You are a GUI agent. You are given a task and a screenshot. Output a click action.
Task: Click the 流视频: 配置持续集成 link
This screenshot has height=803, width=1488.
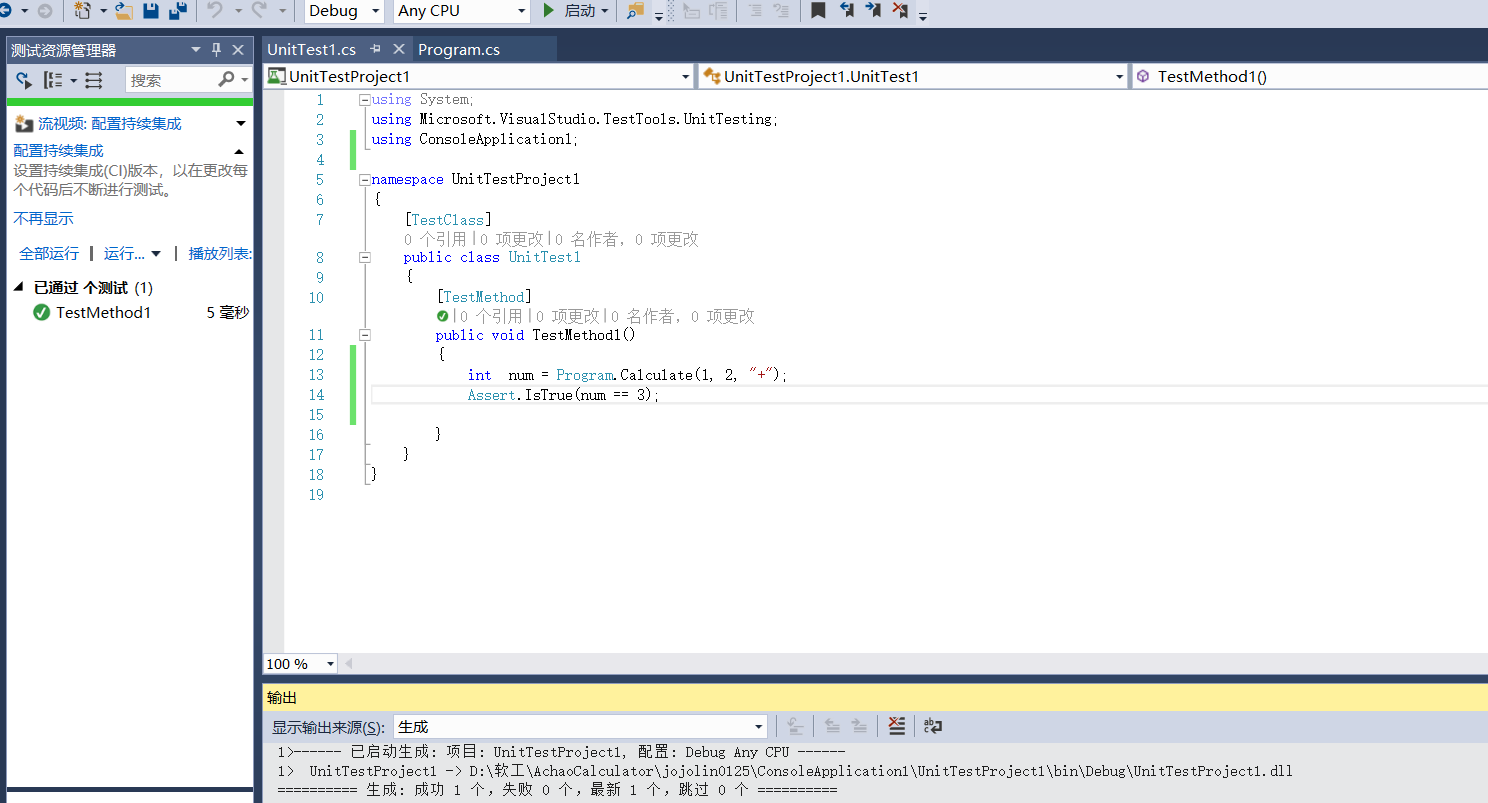click(x=110, y=124)
